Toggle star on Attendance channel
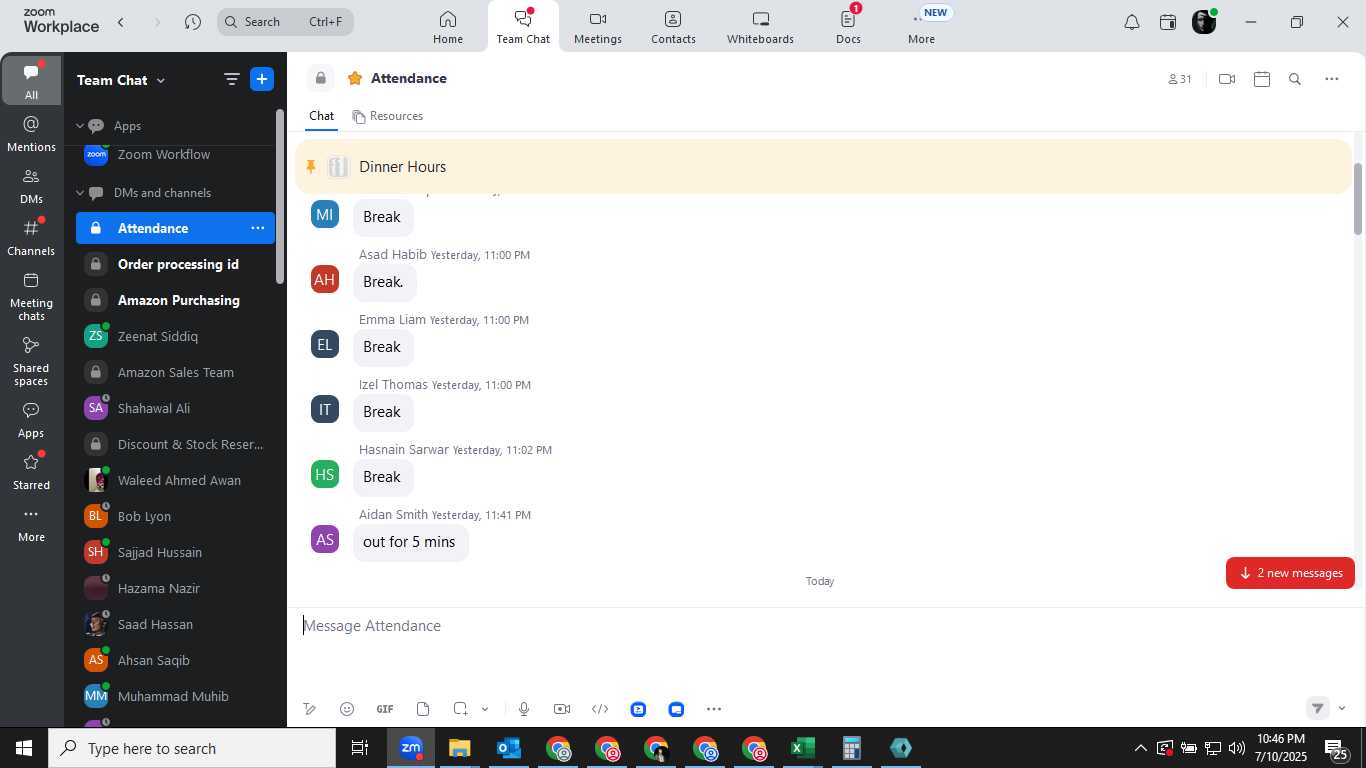The width and height of the screenshot is (1366, 768). point(354,78)
